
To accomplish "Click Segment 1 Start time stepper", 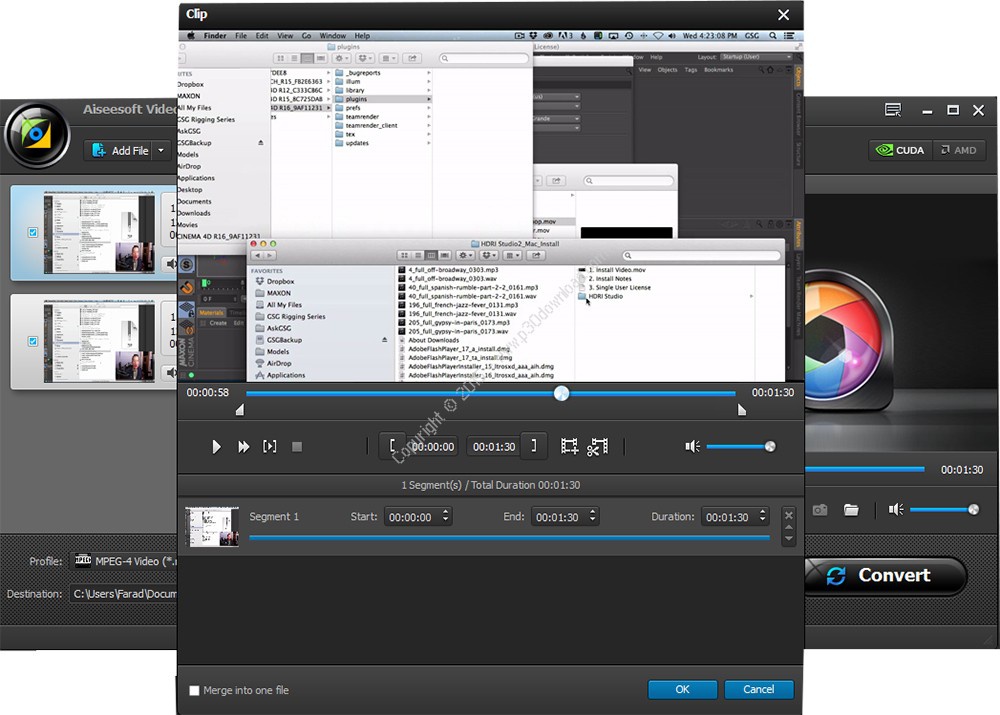I will 446,516.
